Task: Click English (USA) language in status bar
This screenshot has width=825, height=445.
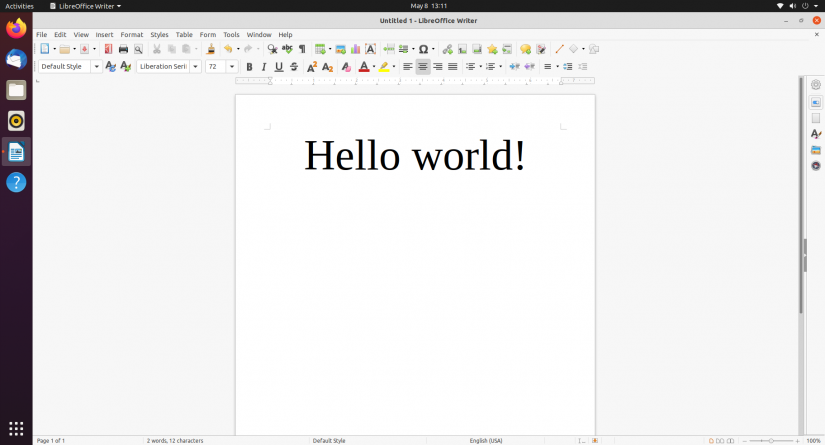Action: click(486, 440)
